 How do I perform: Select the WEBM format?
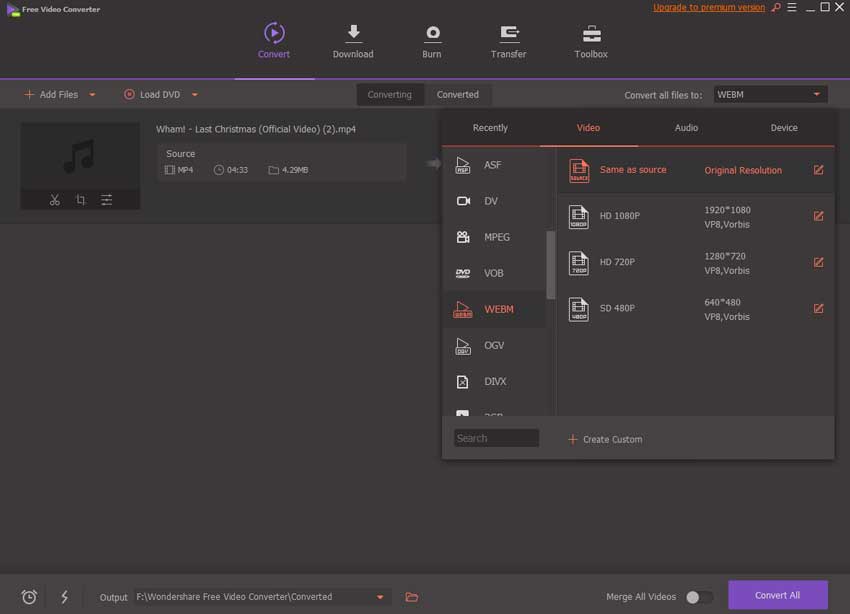pos(495,309)
